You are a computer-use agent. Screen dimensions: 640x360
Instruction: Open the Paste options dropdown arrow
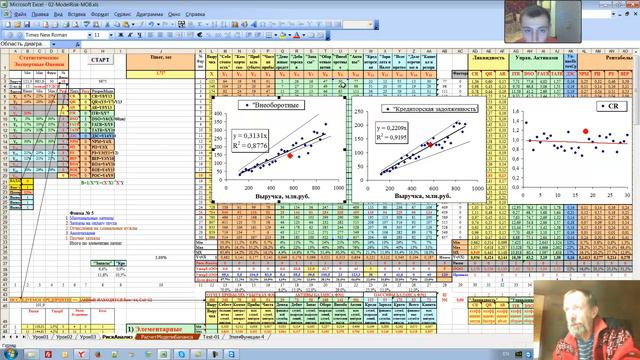click(133, 25)
